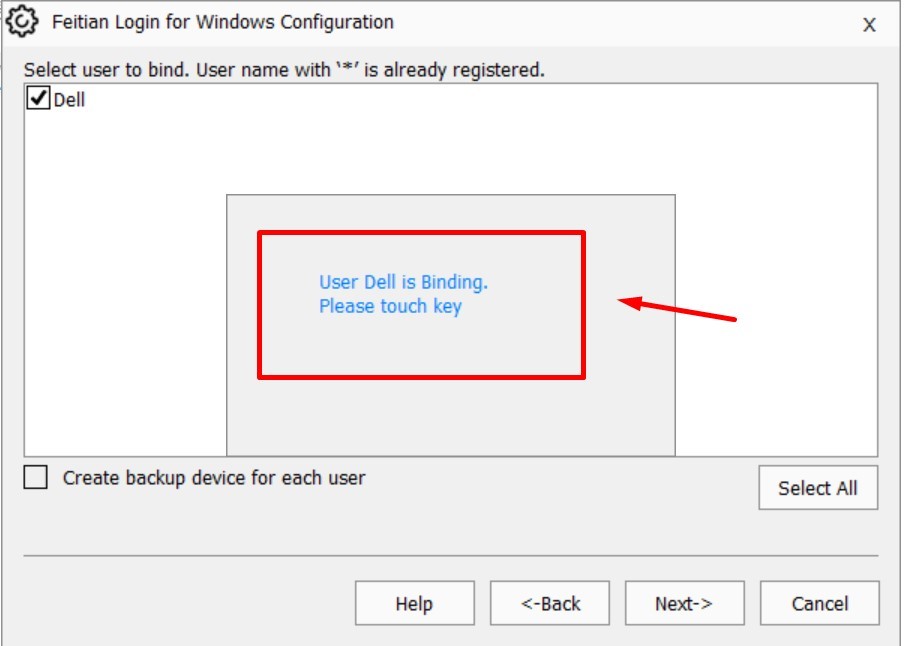Cancel the configuration wizard

pos(819,603)
